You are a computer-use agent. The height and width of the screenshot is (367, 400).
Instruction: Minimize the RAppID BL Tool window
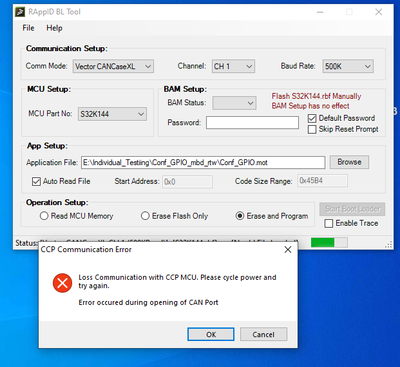(320, 12)
